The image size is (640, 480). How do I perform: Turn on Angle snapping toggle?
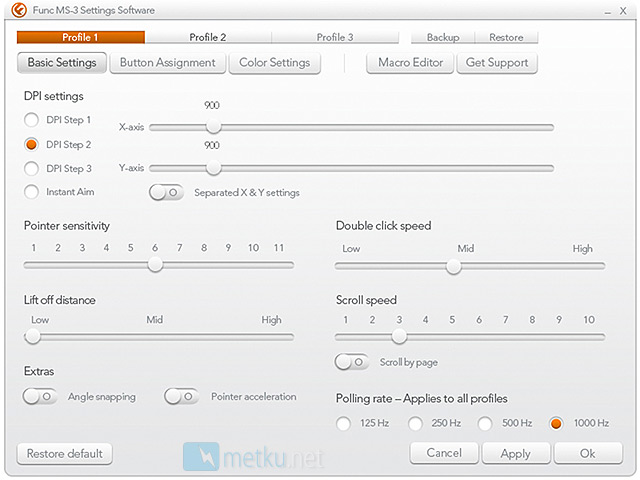[x=40, y=396]
